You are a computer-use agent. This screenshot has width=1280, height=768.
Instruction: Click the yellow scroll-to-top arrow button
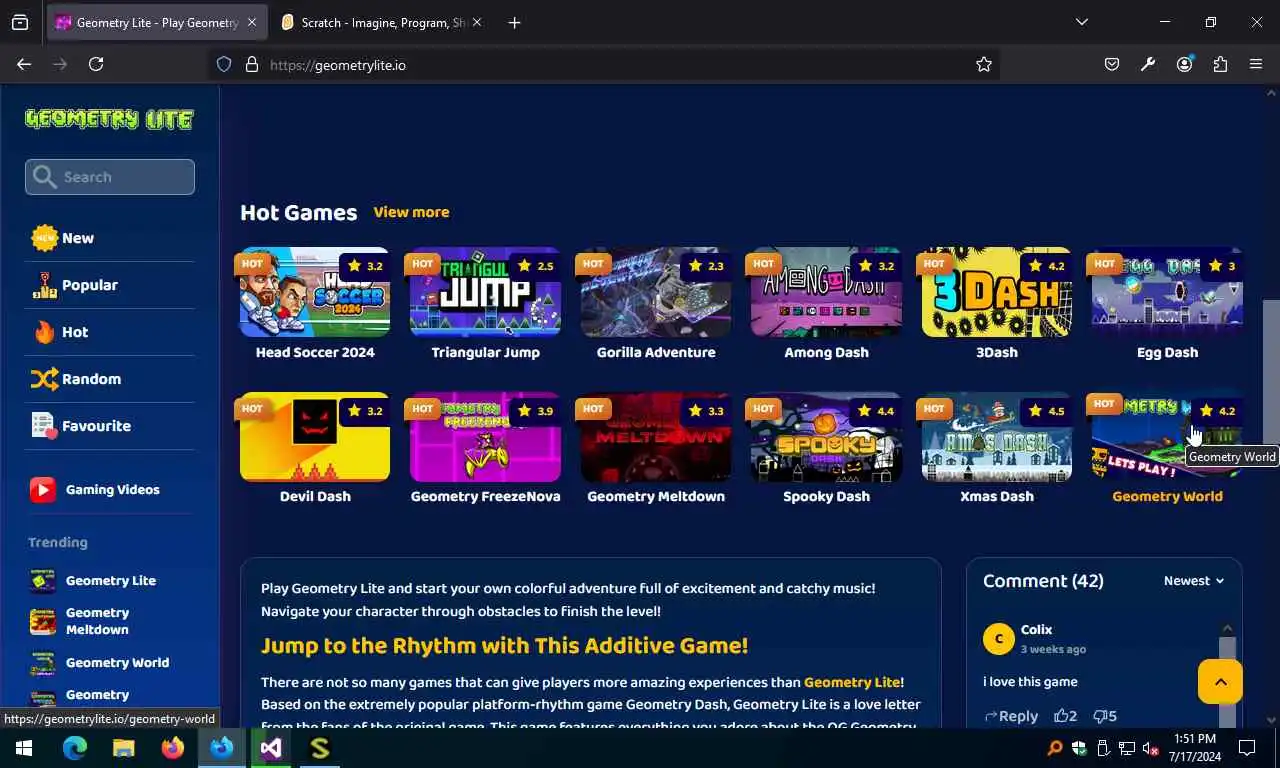[x=1220, y=682]
